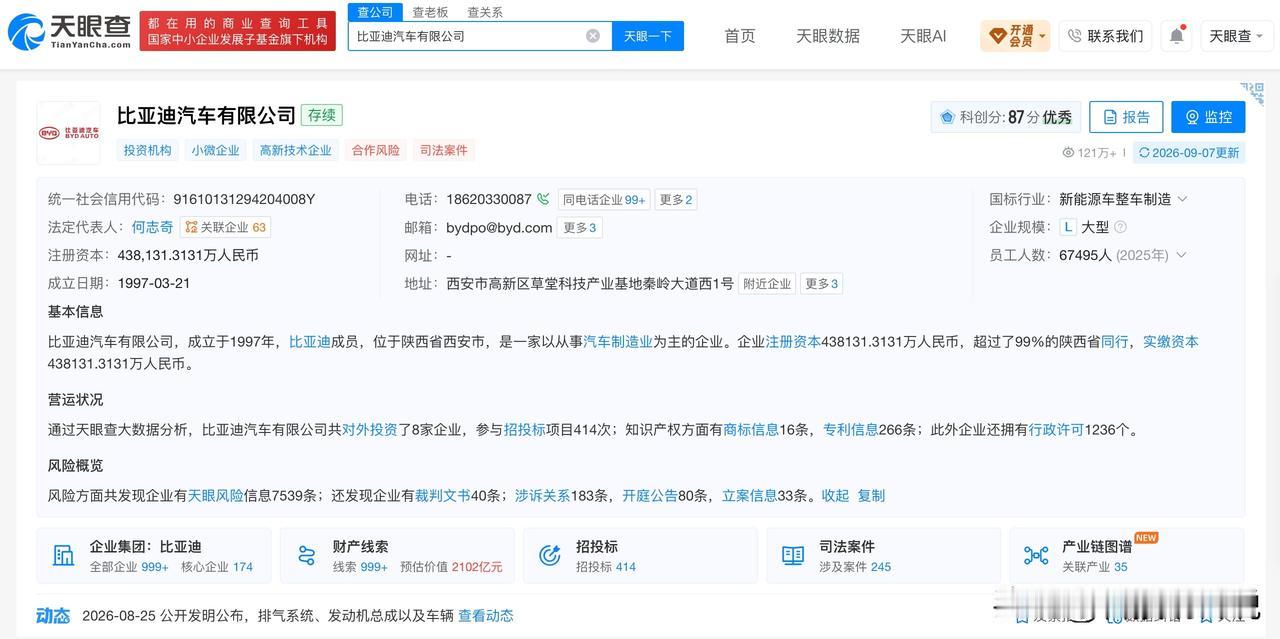Open the 裁判文书 link
The height and width of the screenshot is (639, 1280).
pyautogui.click(x=443, y=495)
